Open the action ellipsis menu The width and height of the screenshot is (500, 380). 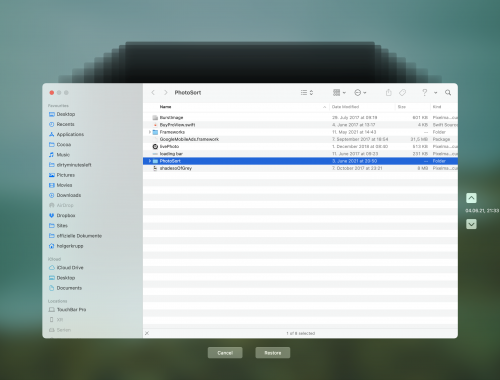coord(360,93)
